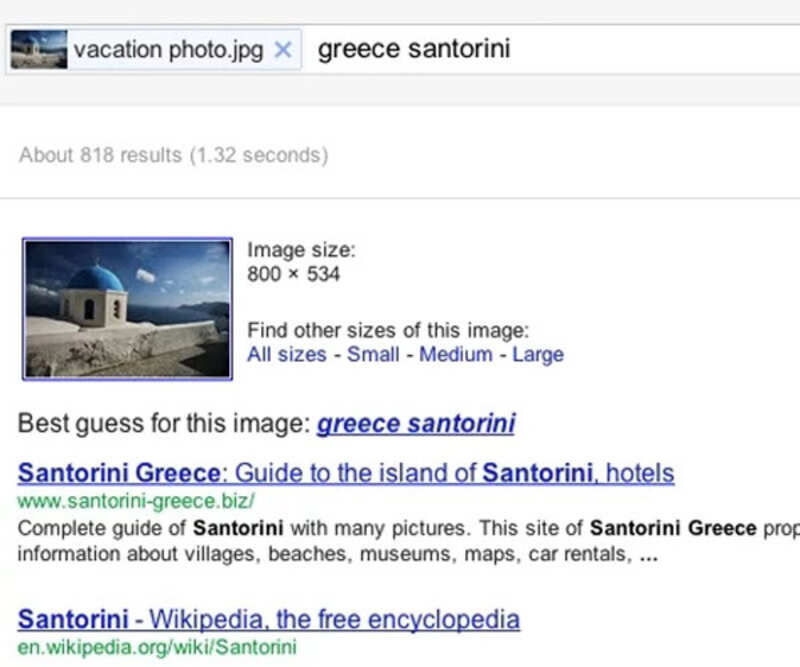Open the Santorini Greece island guide result
Screen dimensions: 800x667
click(346, 472)
